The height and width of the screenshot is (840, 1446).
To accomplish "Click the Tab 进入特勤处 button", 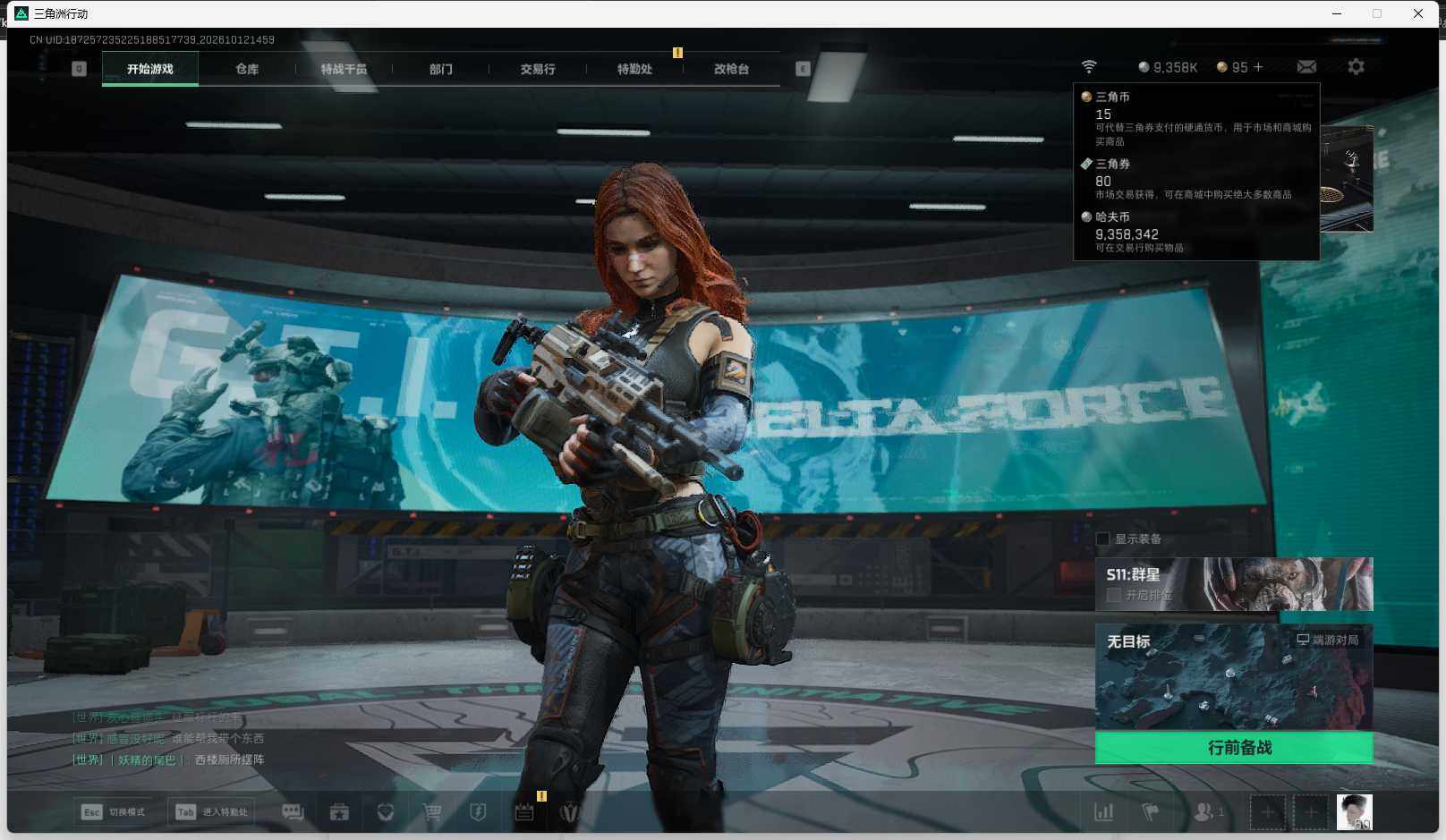I will pos(213,812).
